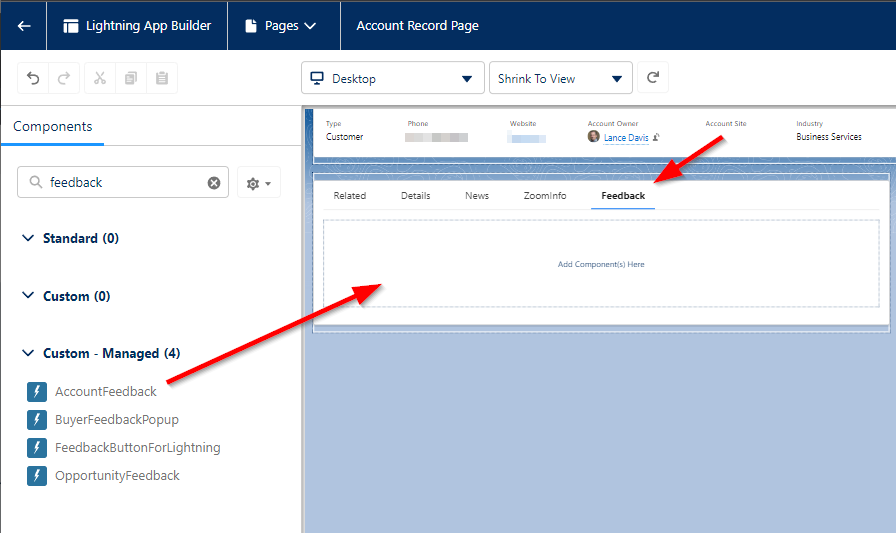This screenshot has width=896, height=533.
Task: Click the Account Record Page title
Action: [417, 26]
